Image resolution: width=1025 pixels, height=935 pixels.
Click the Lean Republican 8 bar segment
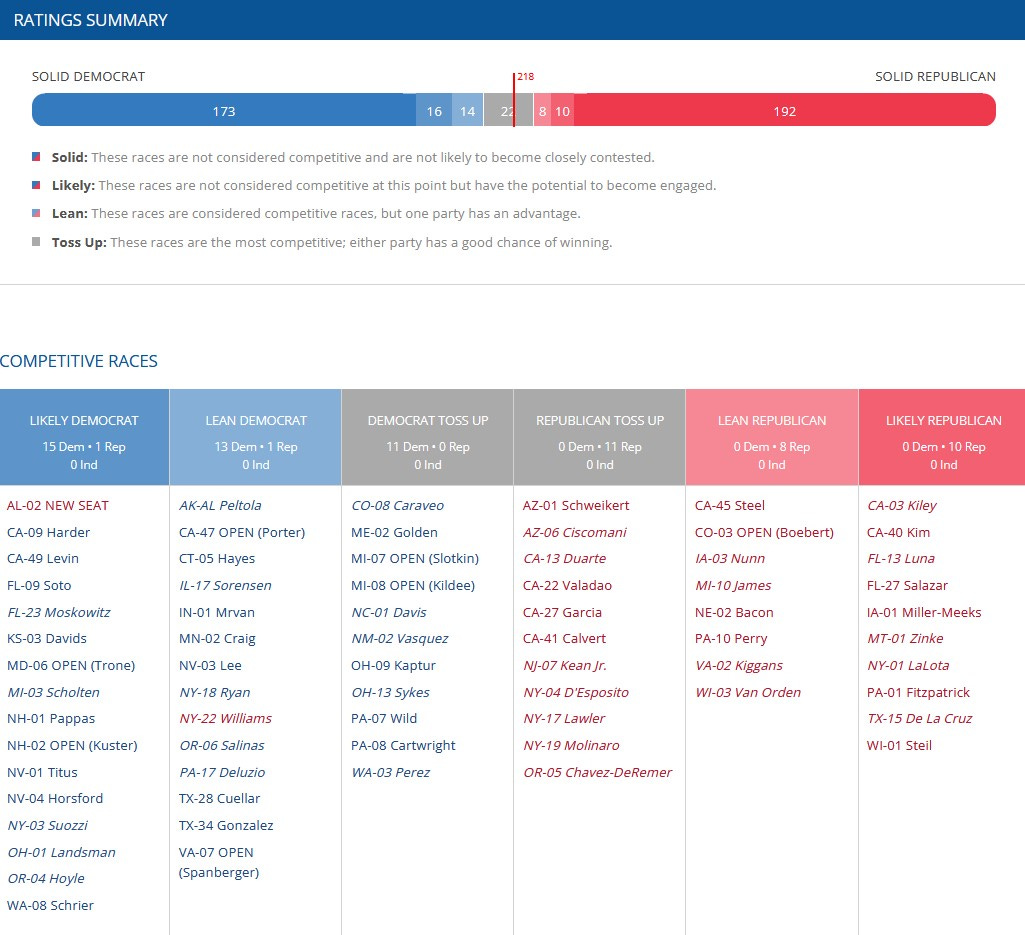click(x=543, y=110)
